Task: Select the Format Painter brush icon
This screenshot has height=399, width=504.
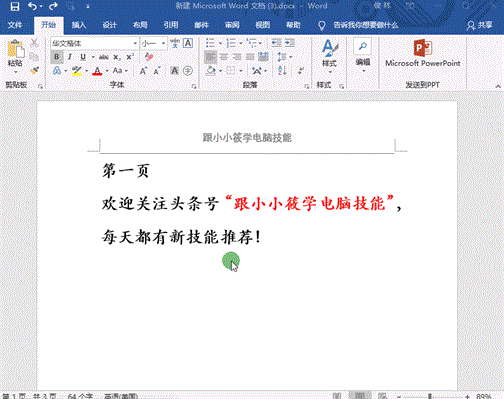Action: tap(34, 70)
